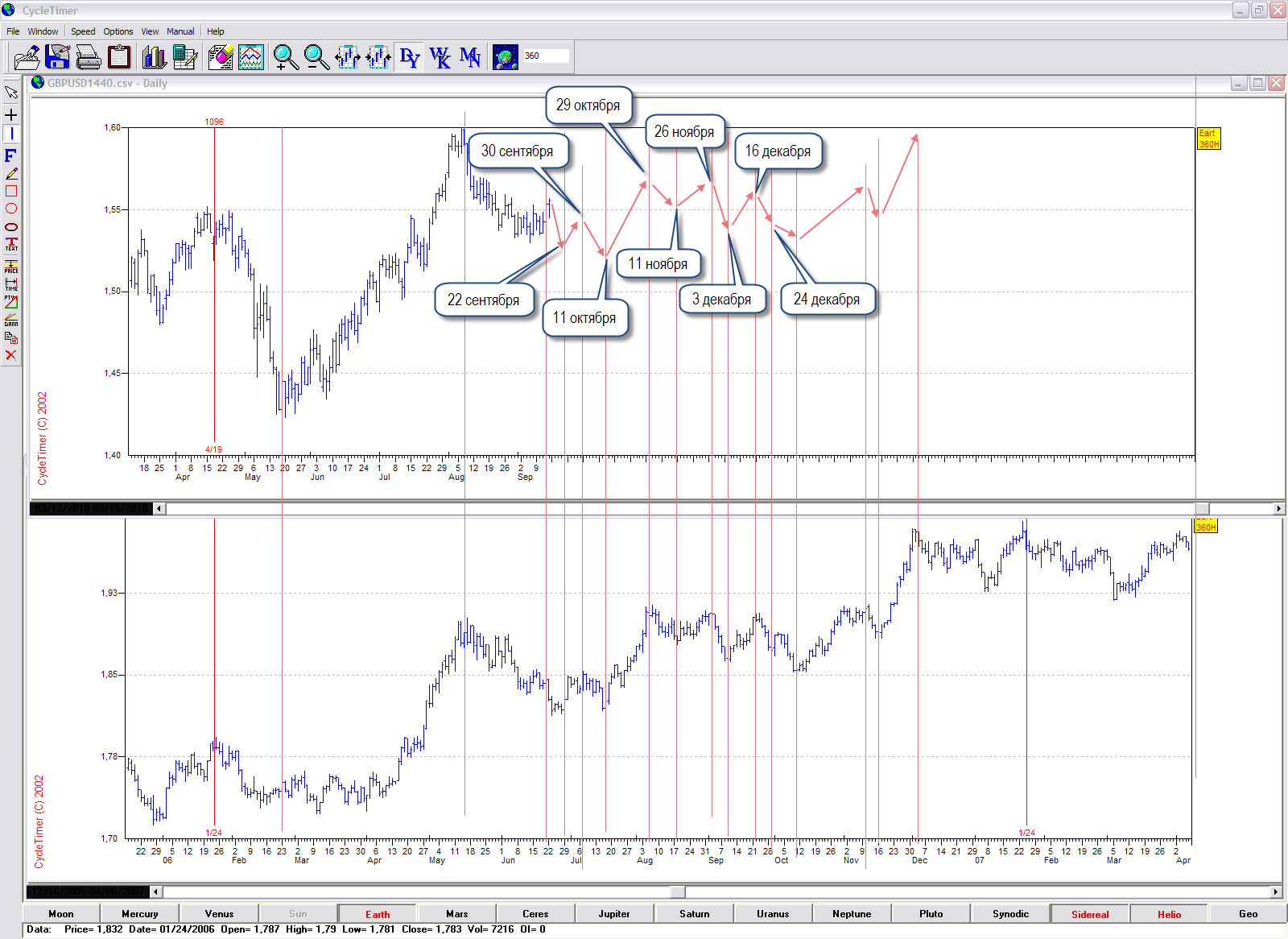
Task: Click the Print icon in toolbar
Action: [x=88, y=57]
